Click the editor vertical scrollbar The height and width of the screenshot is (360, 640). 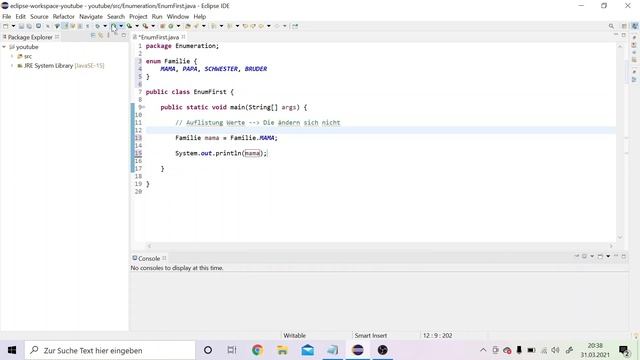(620, 142)
